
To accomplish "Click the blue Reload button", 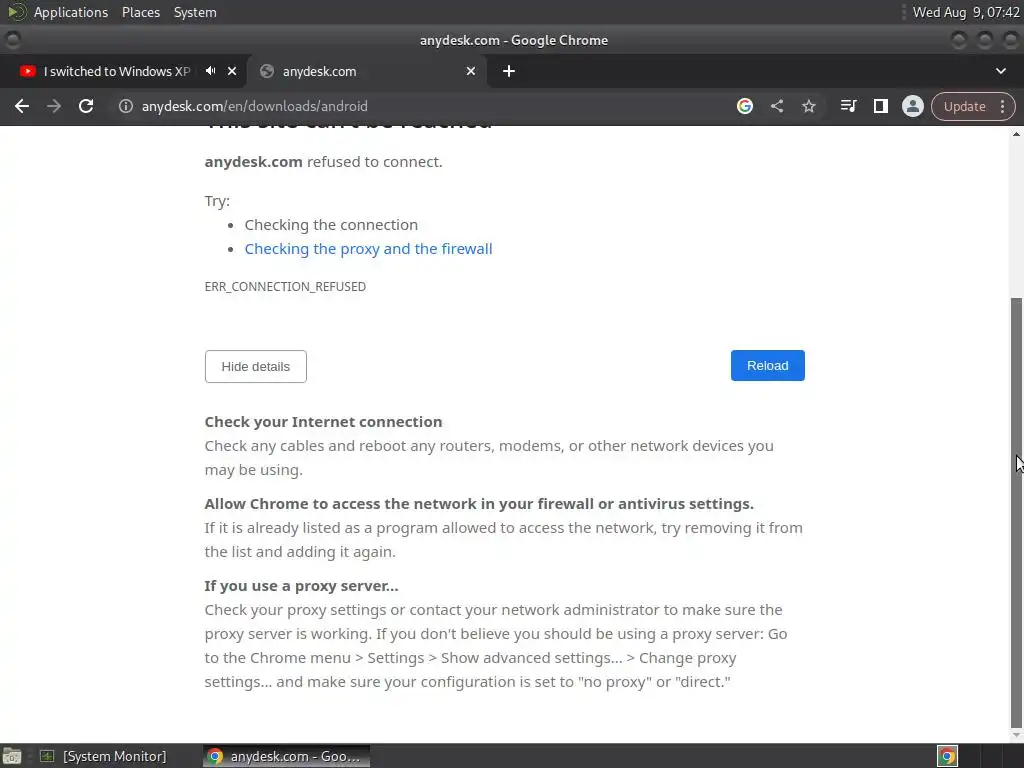I will [x=767, y=366].
